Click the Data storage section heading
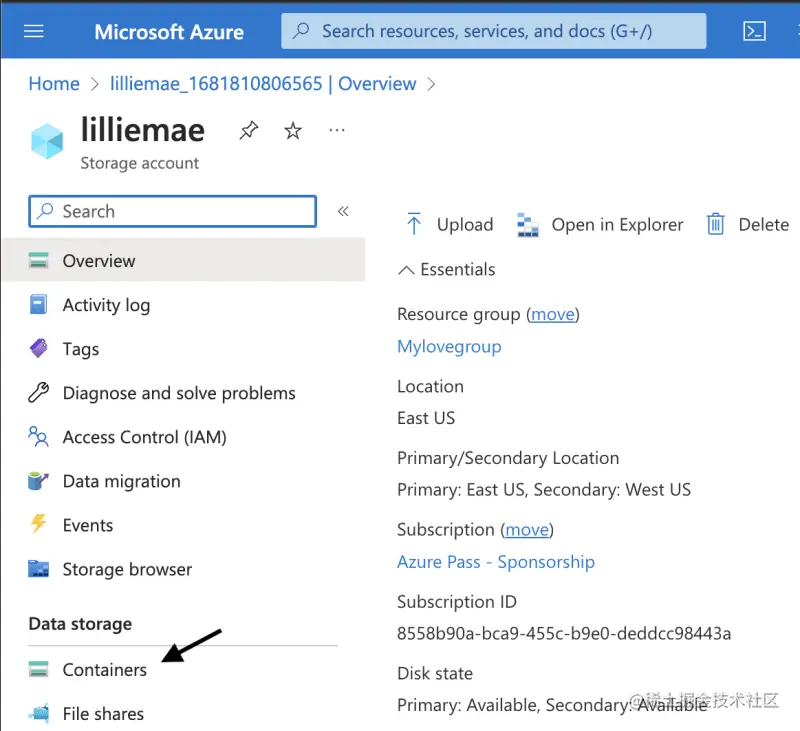 click(80, 624)
